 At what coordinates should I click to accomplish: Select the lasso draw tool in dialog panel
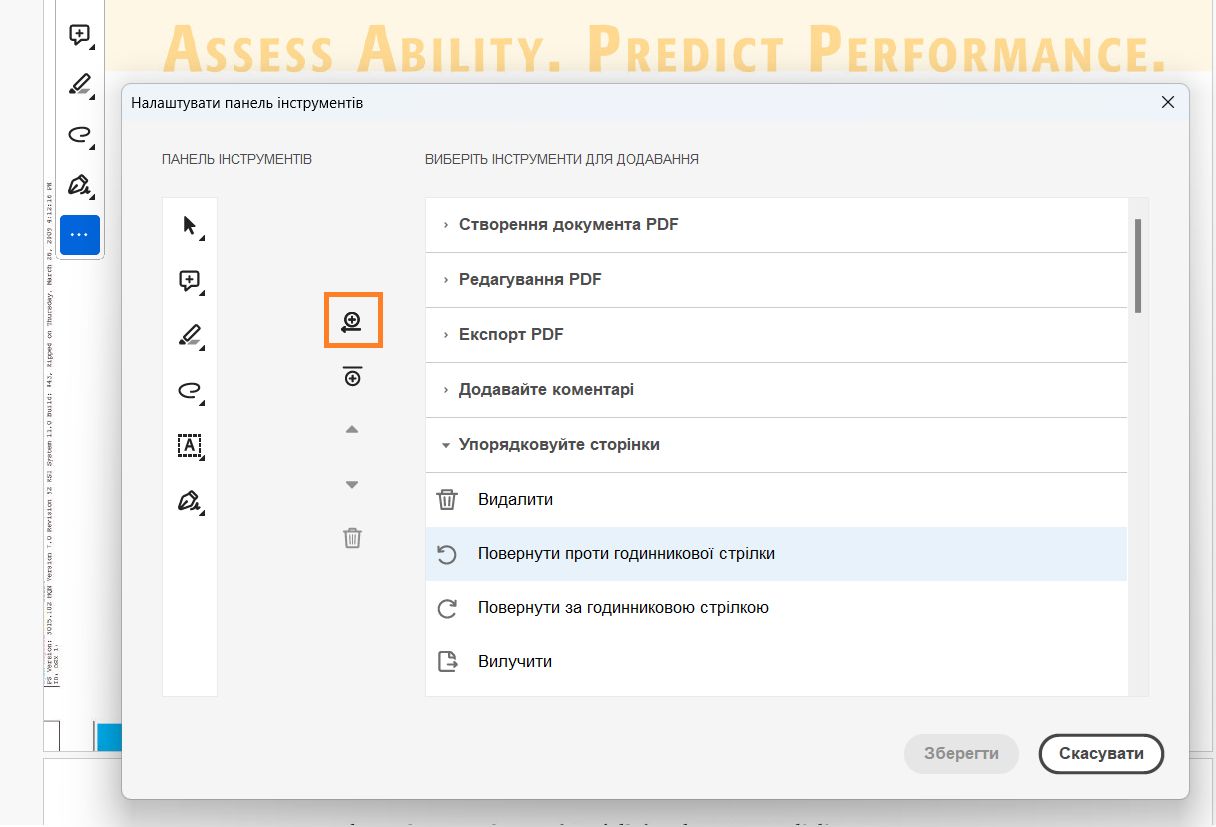190,390
